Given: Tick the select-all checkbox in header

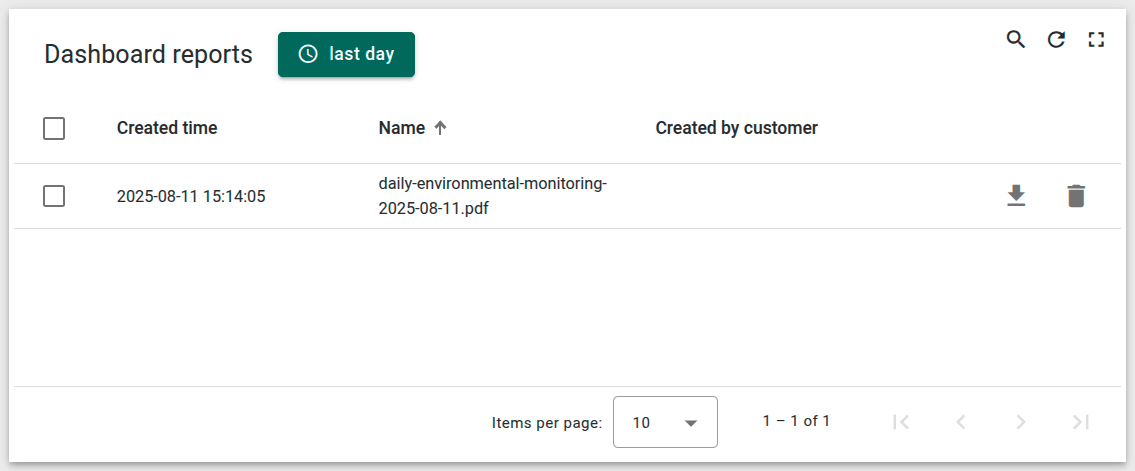Looking at the screenshot, I should tap(54, 128).
